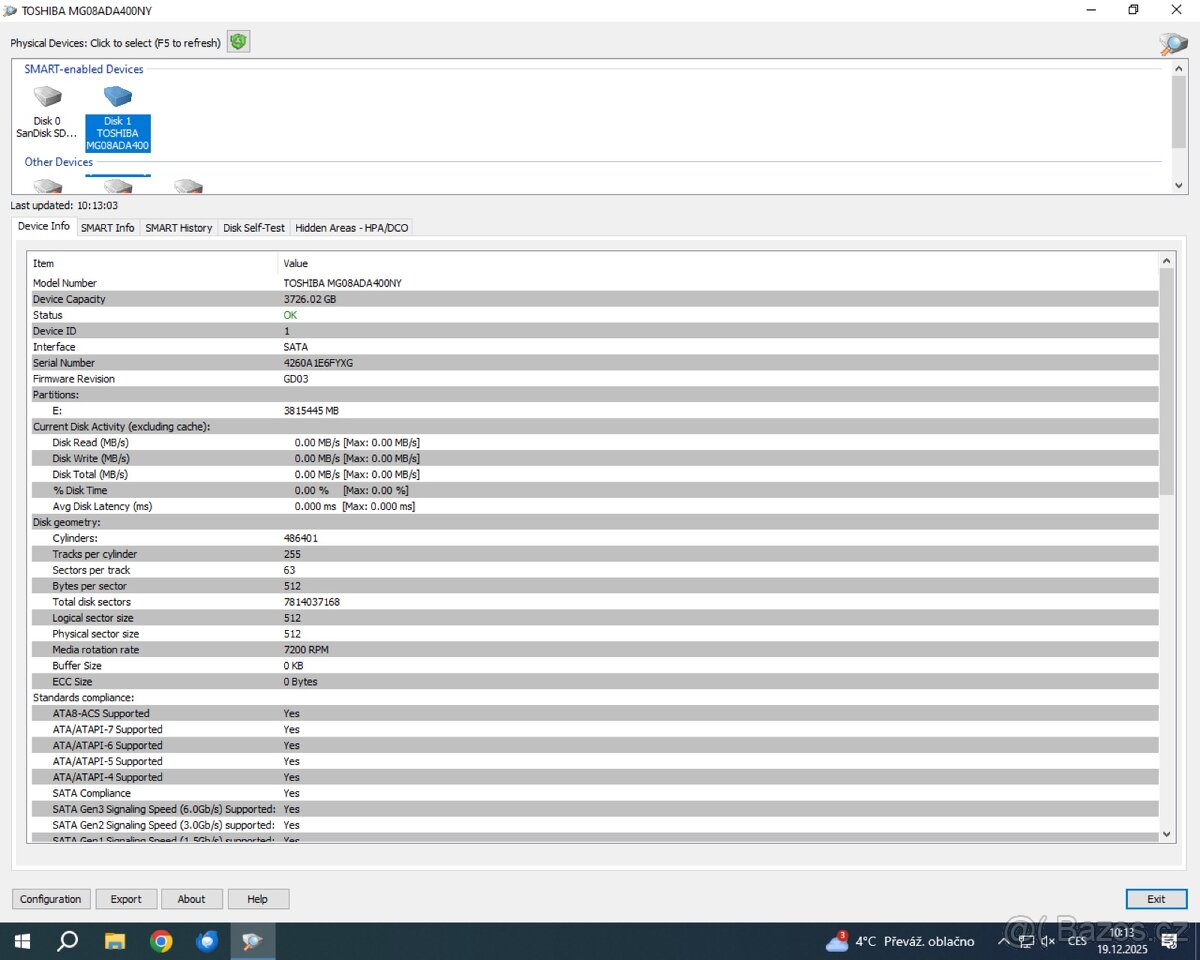Click the About button
The image size is (1200, 960).
(192, 899)
